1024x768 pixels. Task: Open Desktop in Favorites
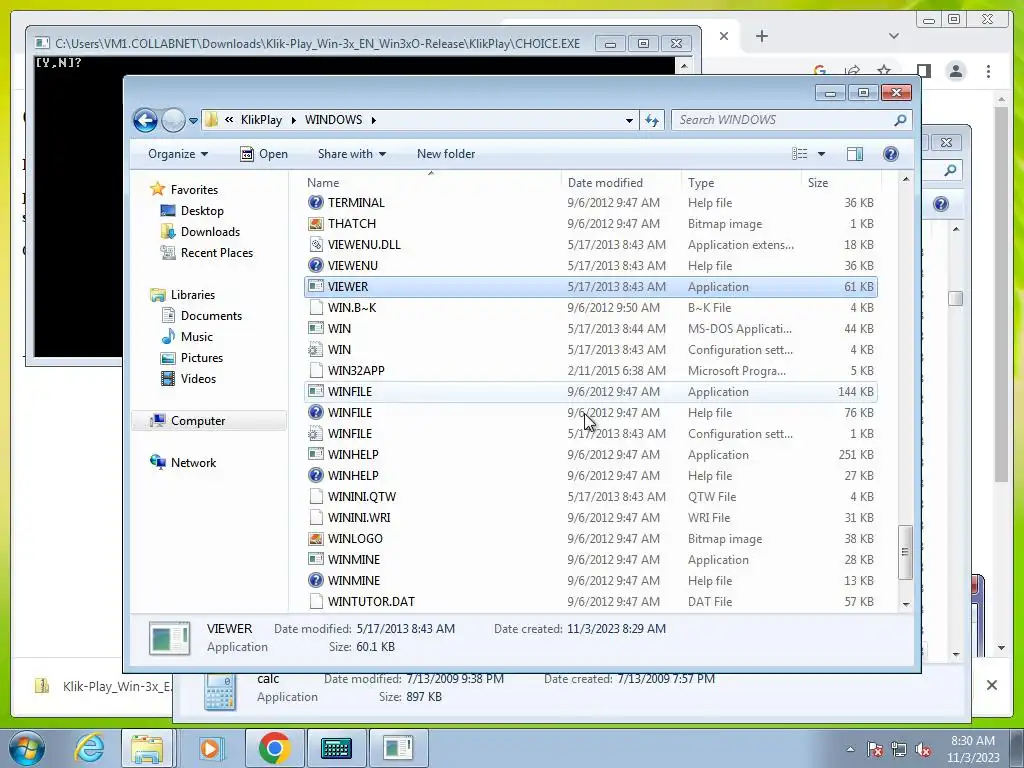pos(202,211)
